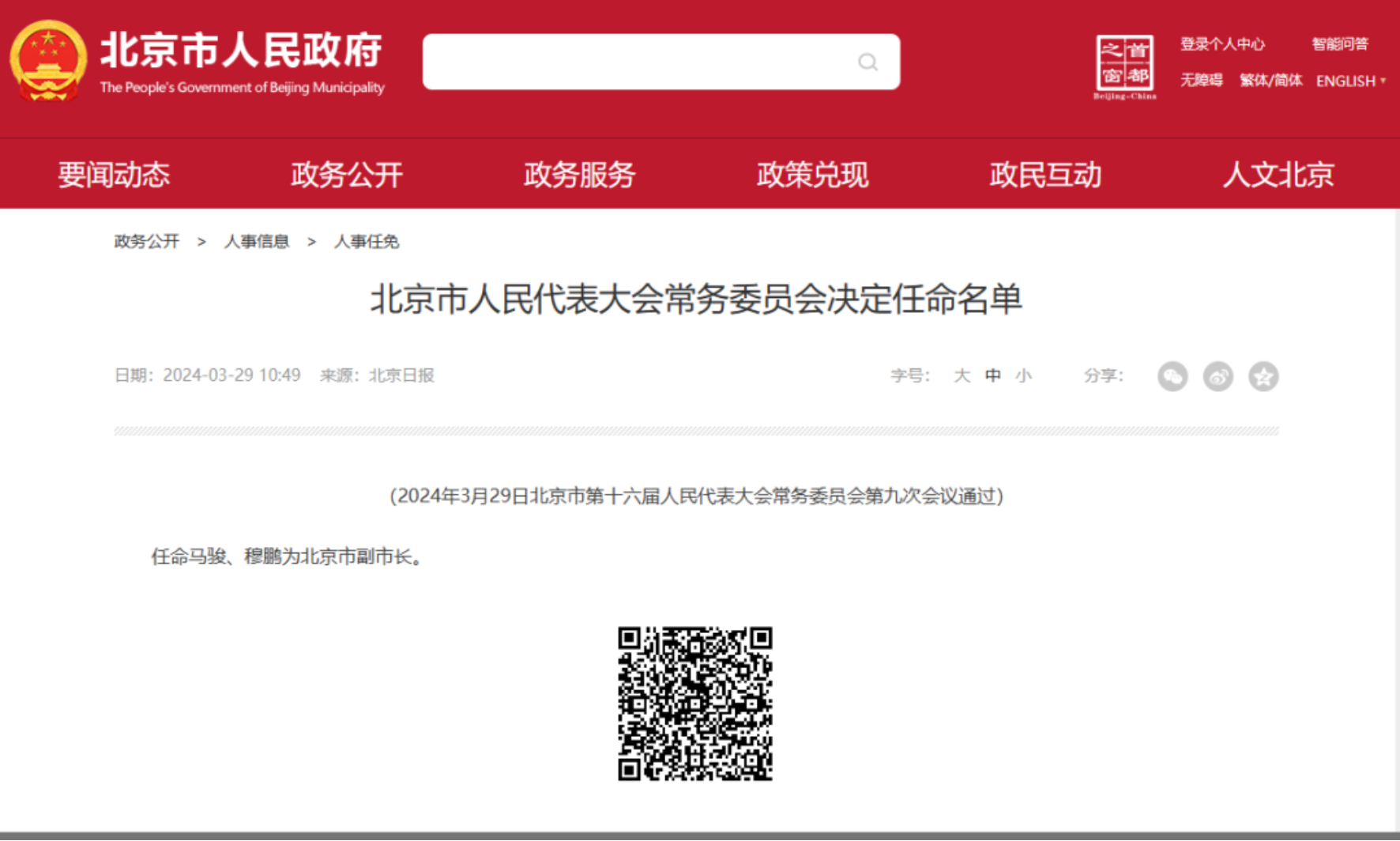Open the 政务服务 navigation menu

click(579, 175)
